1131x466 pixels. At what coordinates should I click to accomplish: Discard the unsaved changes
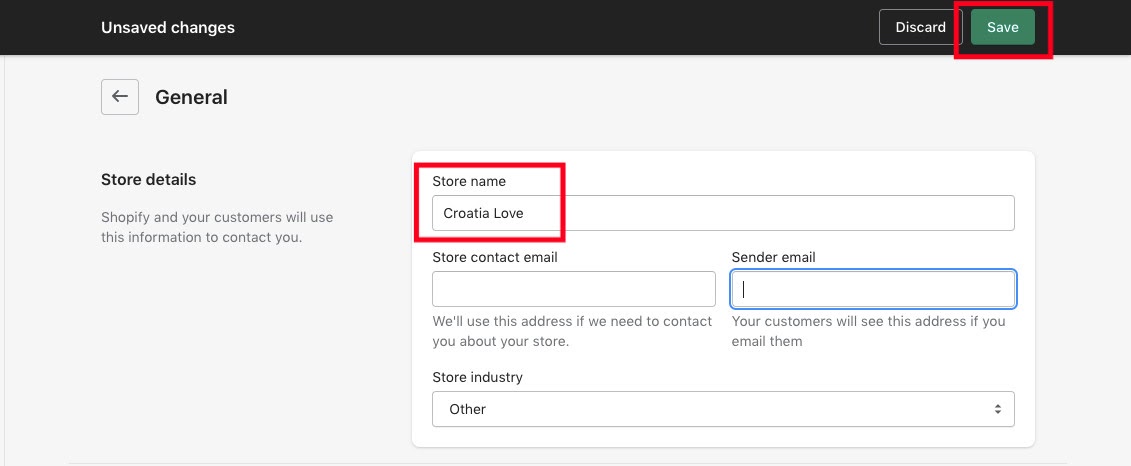coord(920,27)
